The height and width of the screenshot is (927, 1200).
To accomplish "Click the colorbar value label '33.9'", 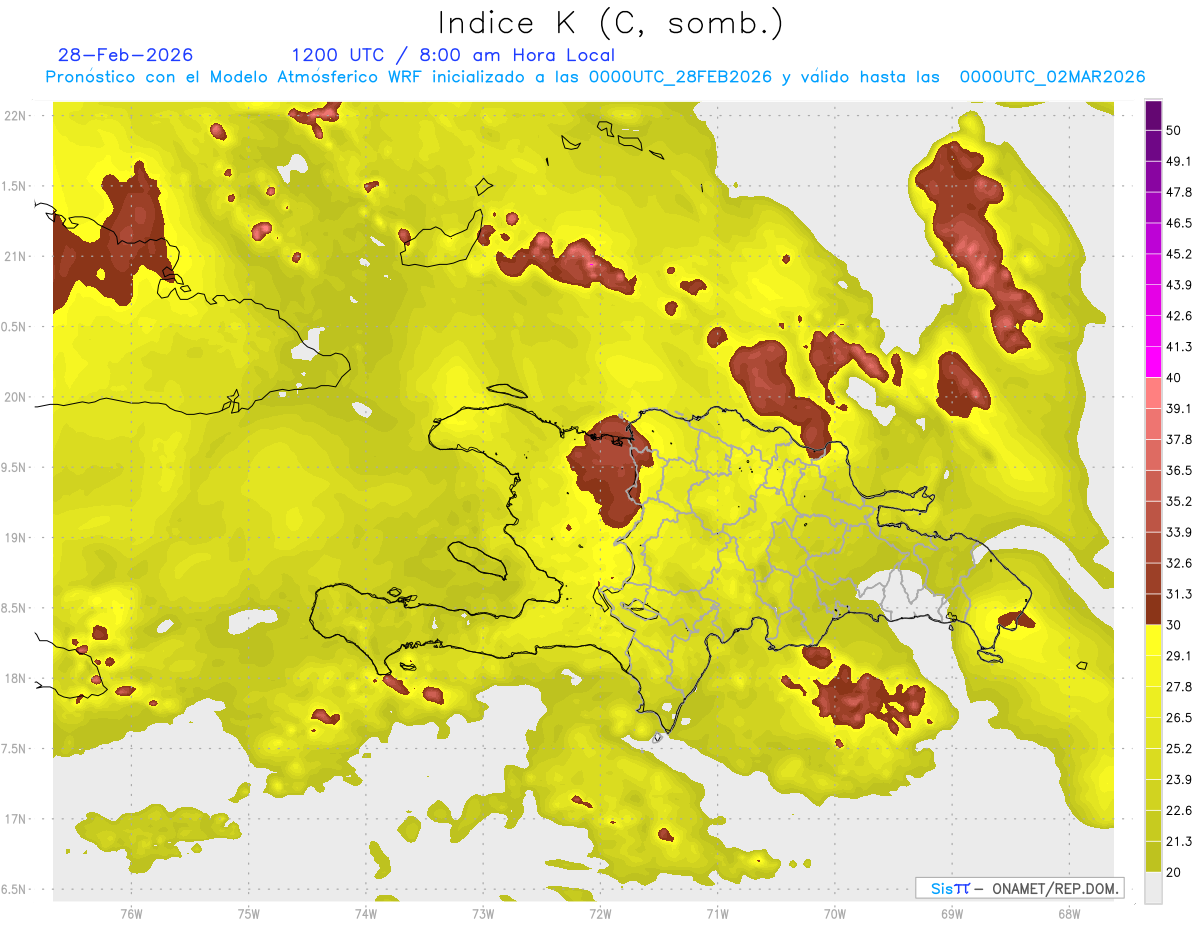I will click(x=1179, y=531).
